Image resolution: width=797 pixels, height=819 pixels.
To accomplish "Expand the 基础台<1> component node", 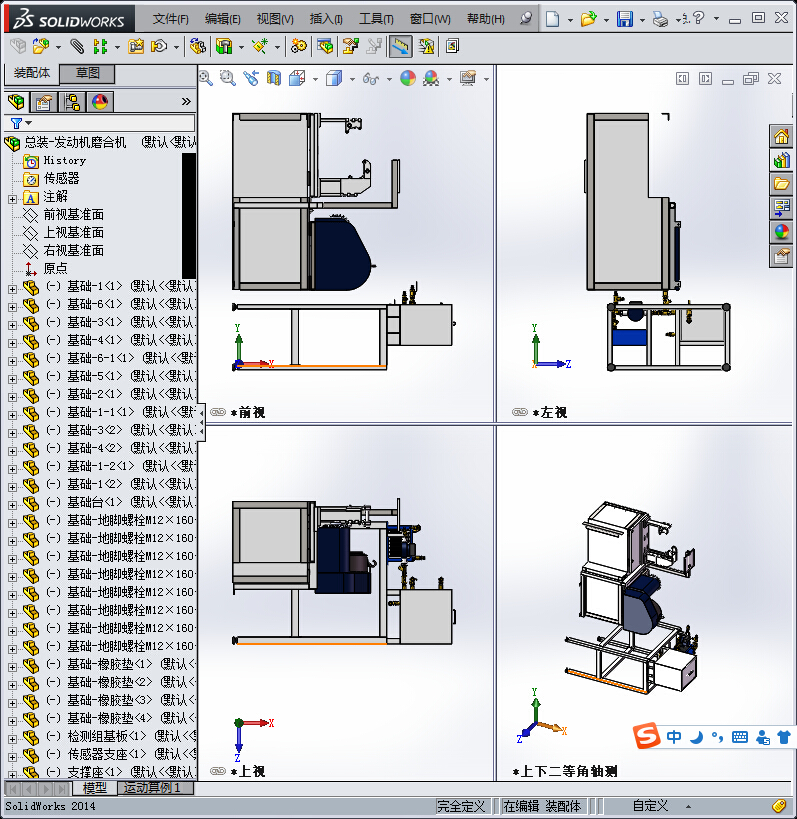I will pos(12,505).
